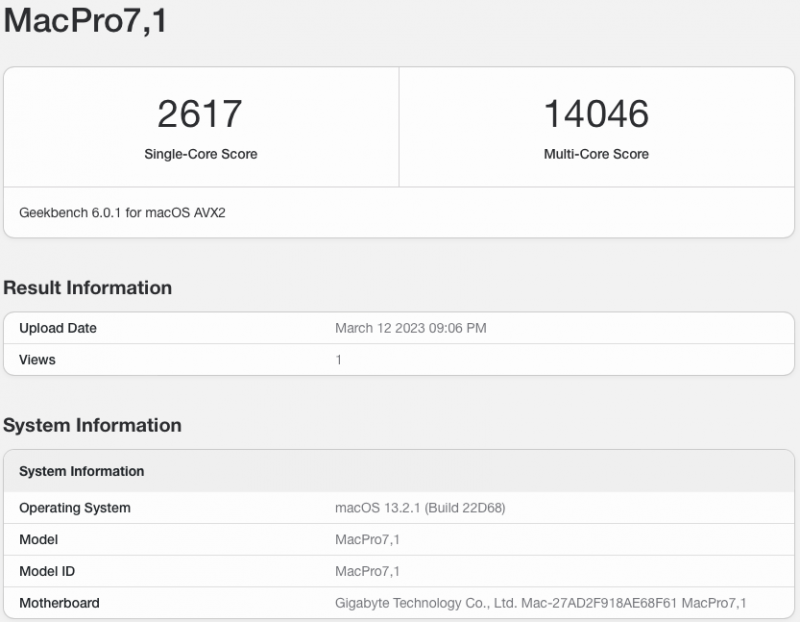Click the March 12 2023 timestamp
The height and width of the screenshot is (622, 800).
[x=411, y=327]
